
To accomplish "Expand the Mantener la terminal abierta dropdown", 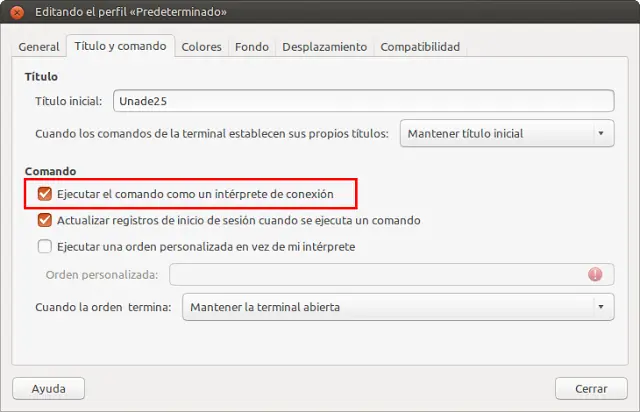I will point(398,307).
